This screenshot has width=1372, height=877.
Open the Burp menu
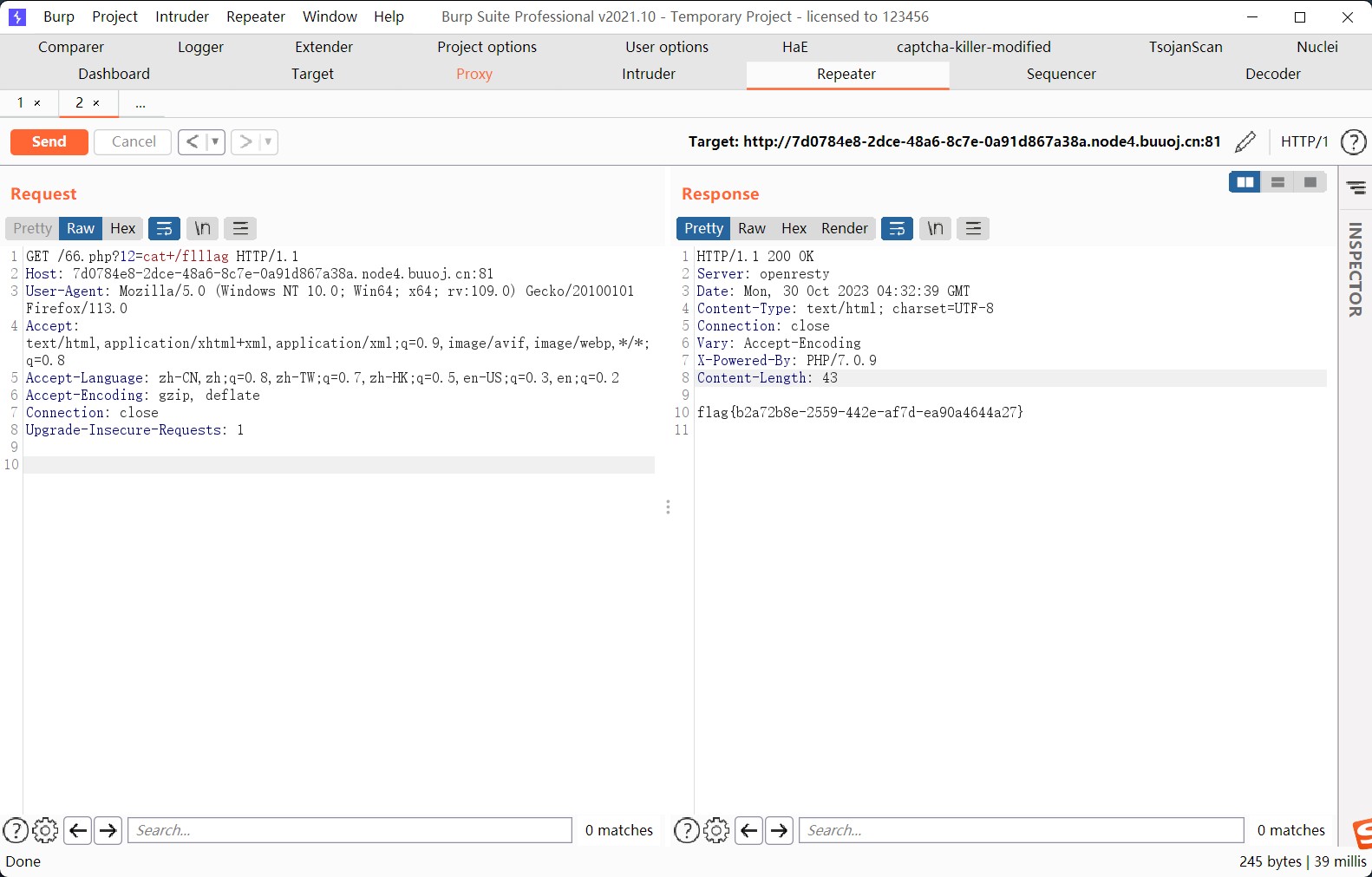[59, 16]
